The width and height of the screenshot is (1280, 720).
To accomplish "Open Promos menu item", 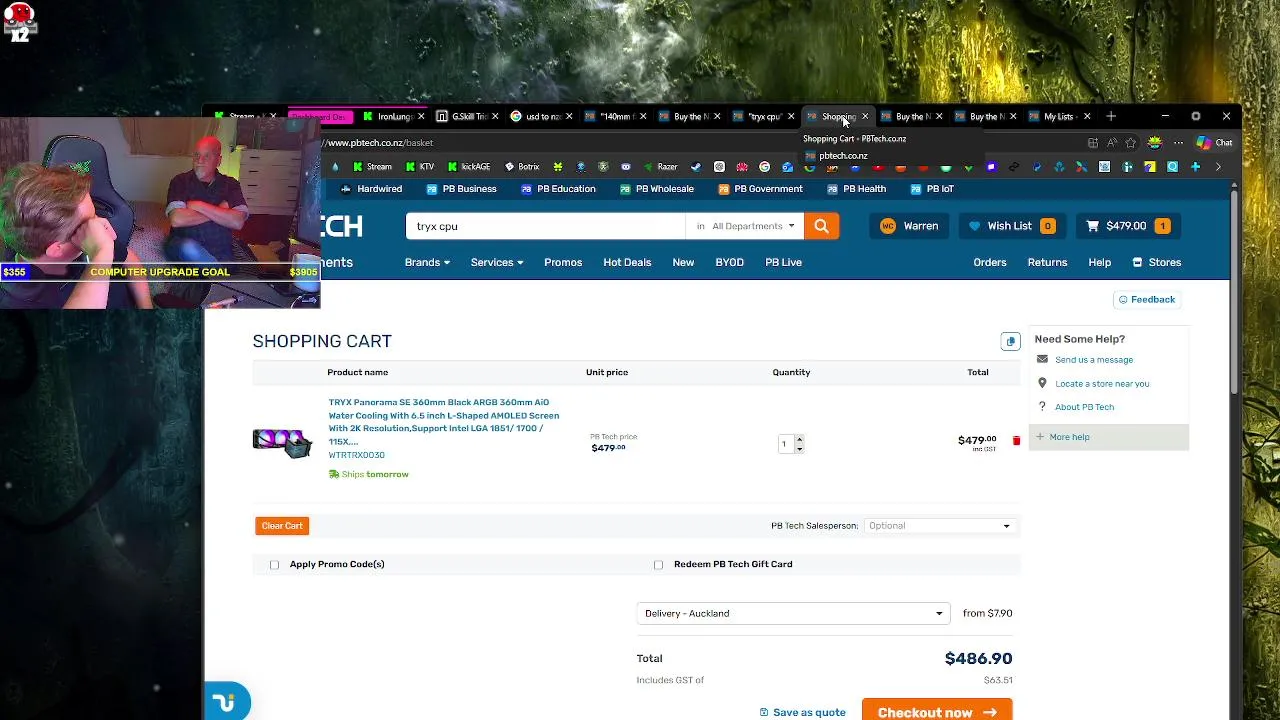I will [x=563, y=262].
